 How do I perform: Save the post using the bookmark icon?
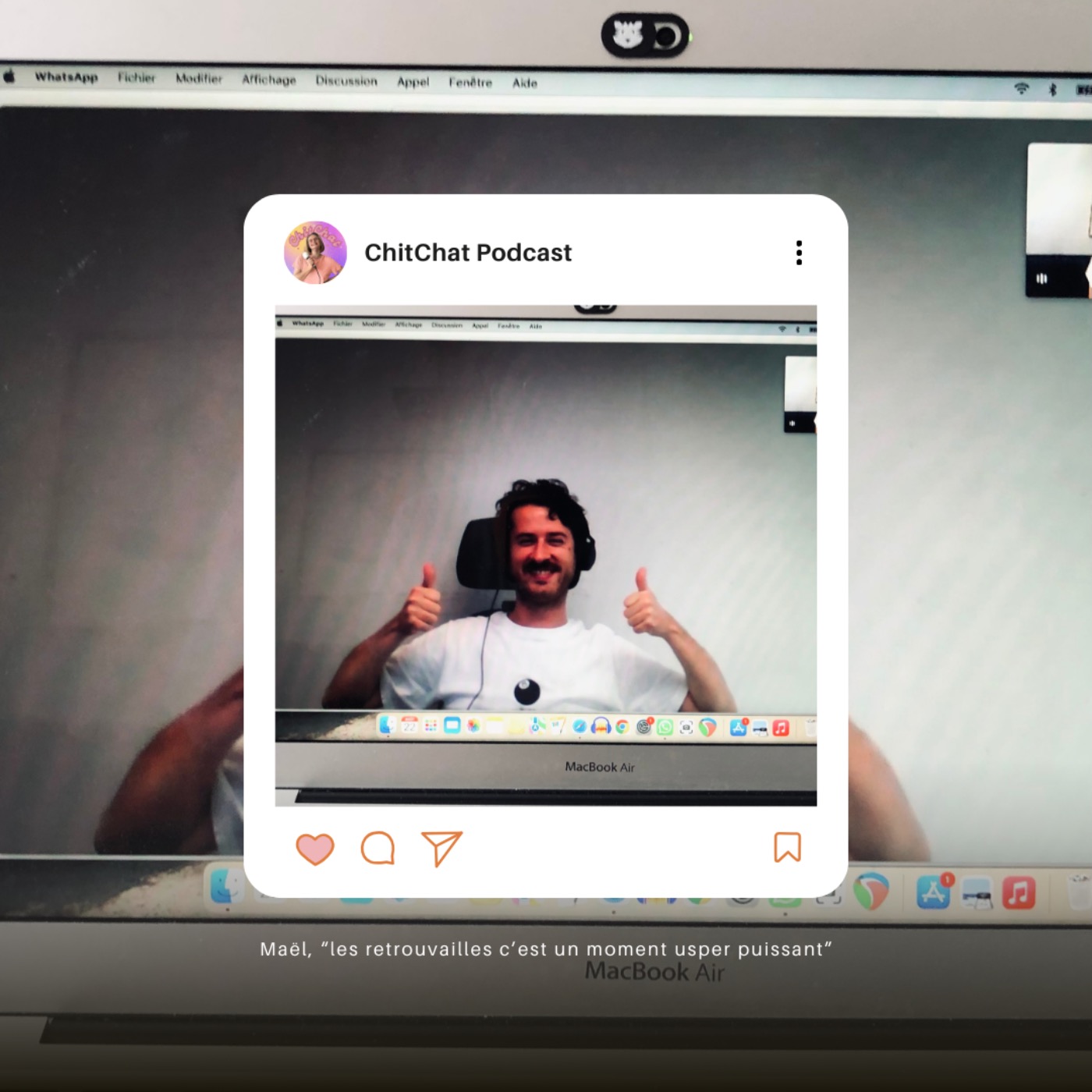click(787, 847)
